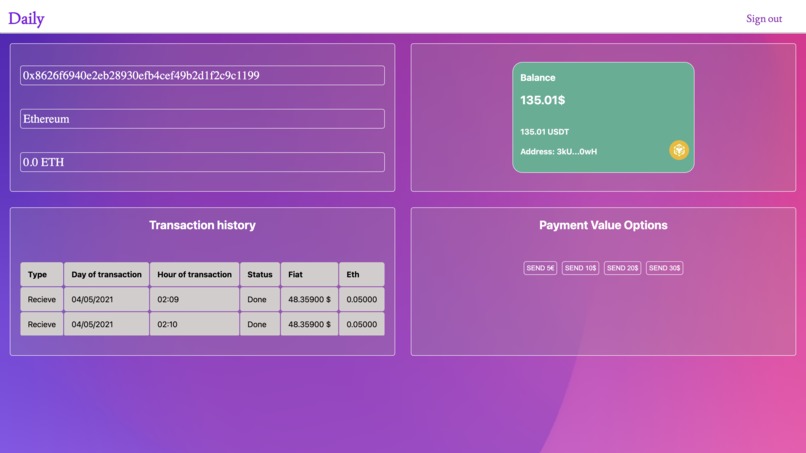Image resolution: width=806 pixels, height=453 pixels.
Task: Click 0.05000 Eth in the 02:10 row
Action: [361, 324]
